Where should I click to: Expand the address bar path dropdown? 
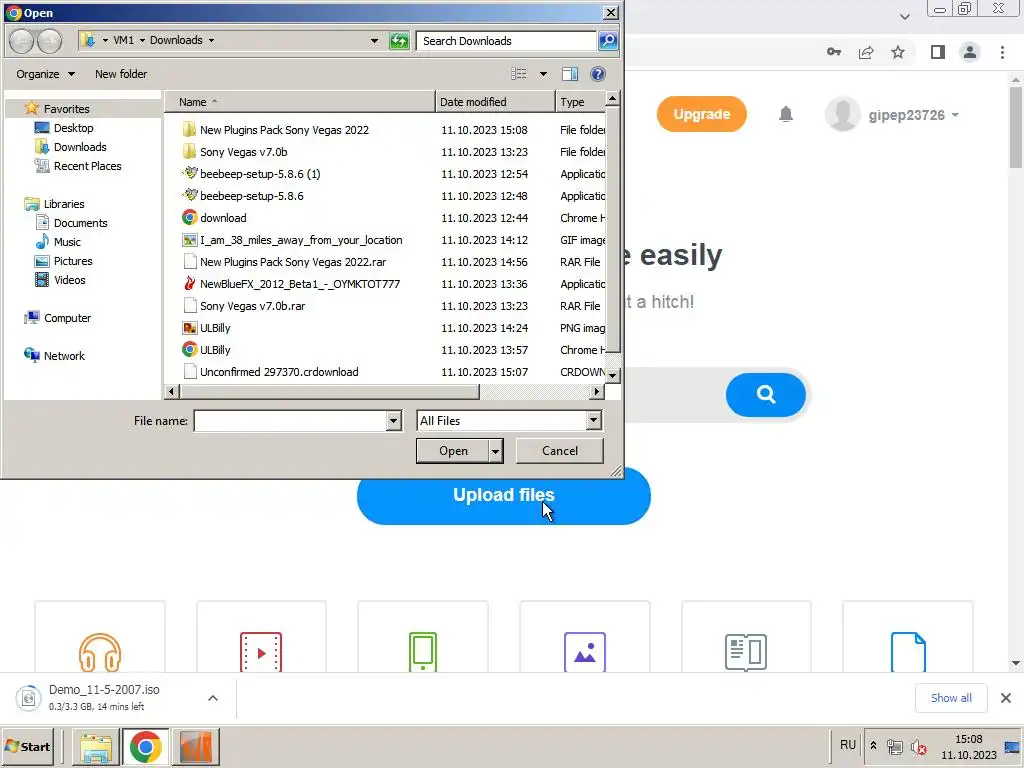tap(374, 40)
